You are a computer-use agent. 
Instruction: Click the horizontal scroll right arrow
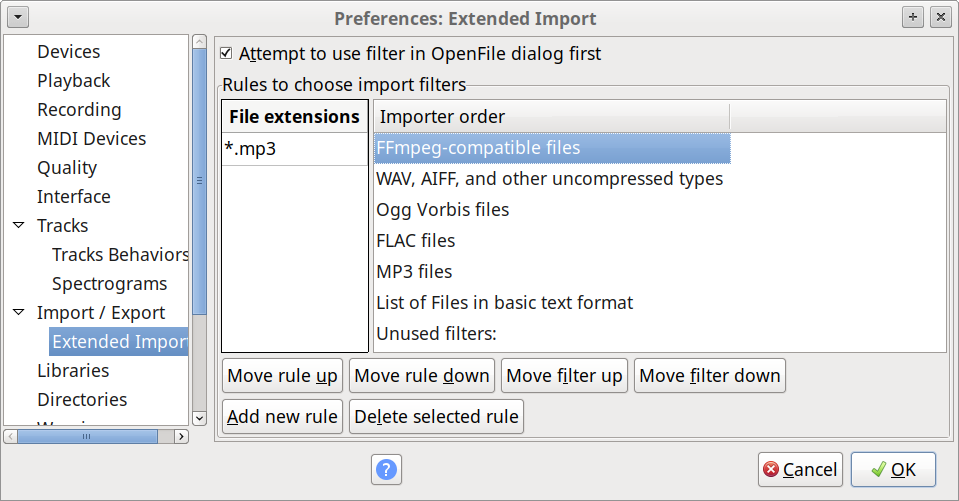point(181,436)
